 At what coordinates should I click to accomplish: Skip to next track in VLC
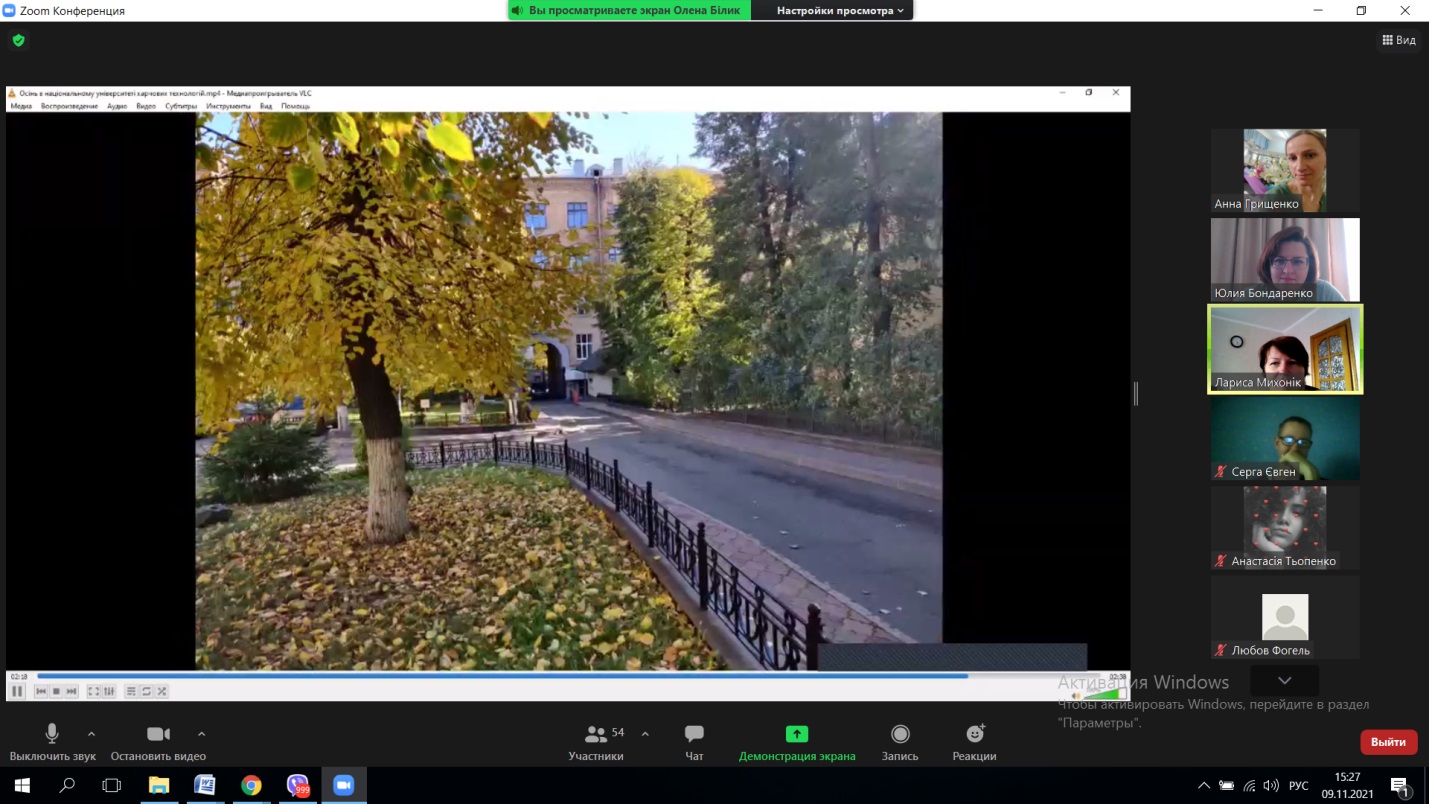tap(71, 691)
